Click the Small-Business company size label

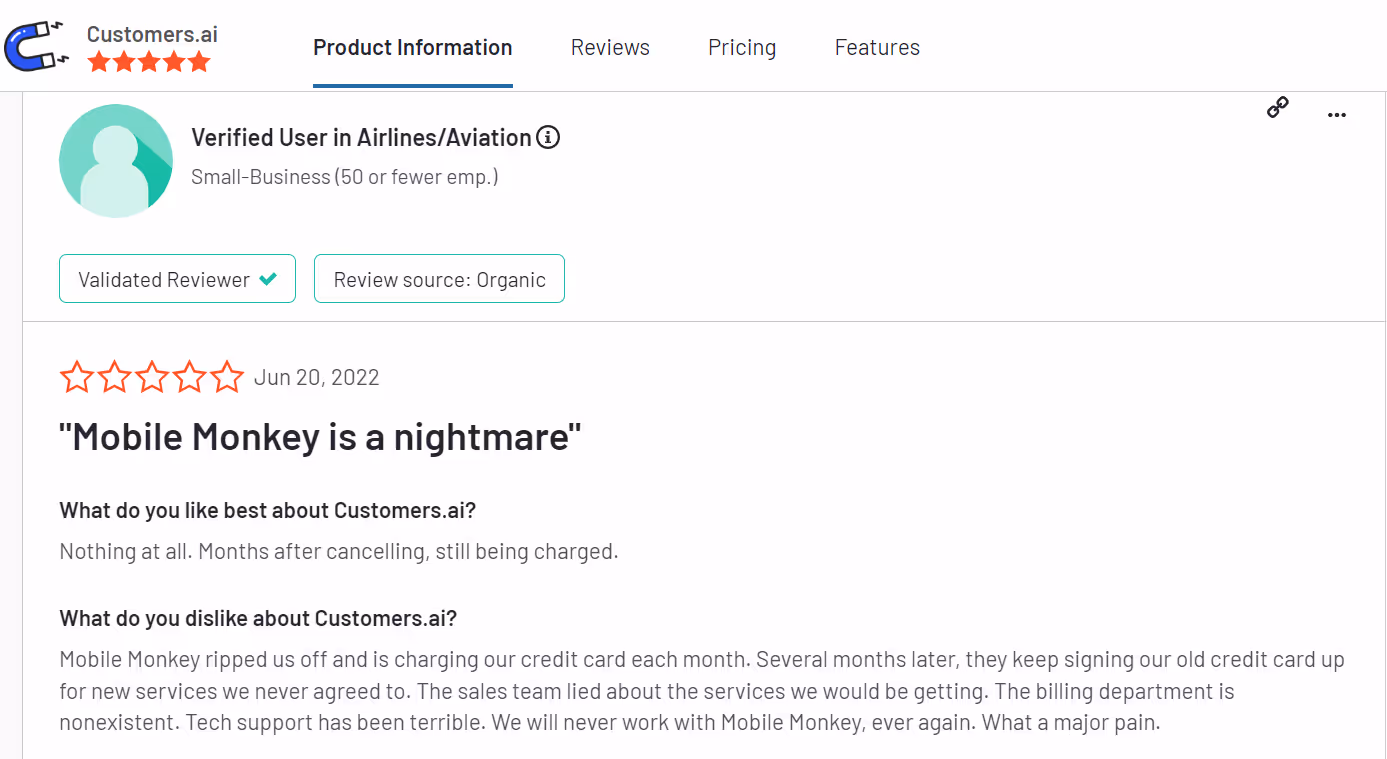click(344, 176)
